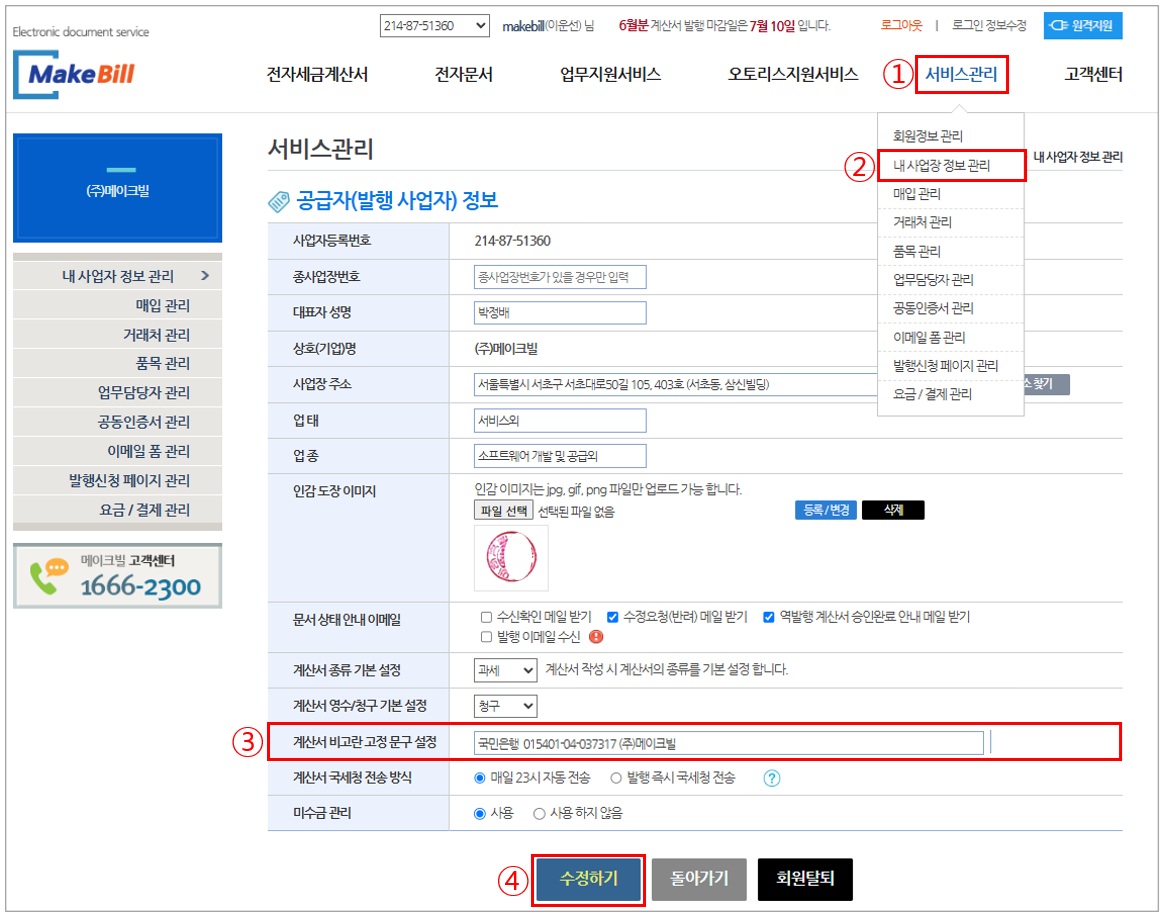
Task: Click the red warning icon beside 발행 이메일 수신
Action: (596, 637)
